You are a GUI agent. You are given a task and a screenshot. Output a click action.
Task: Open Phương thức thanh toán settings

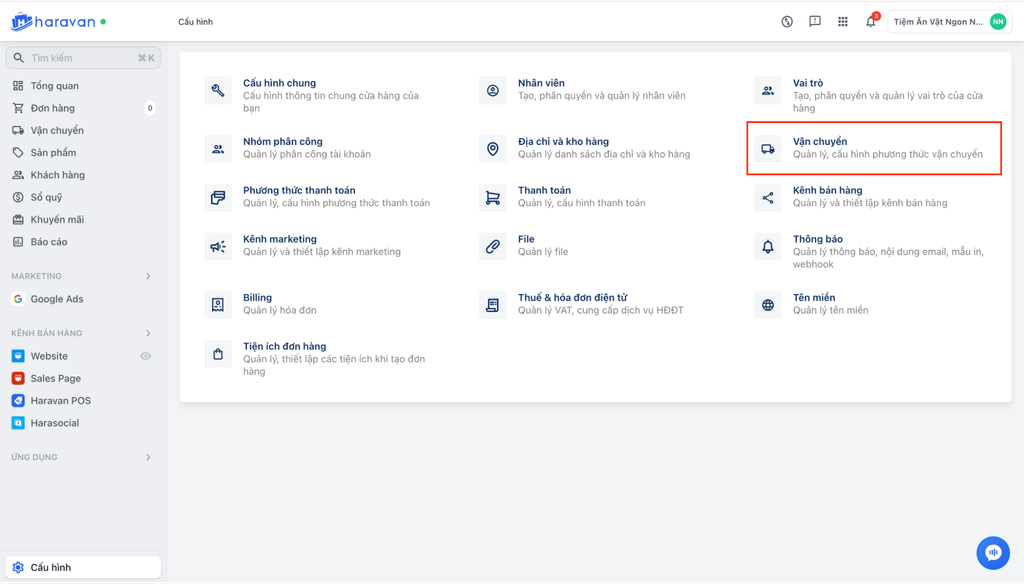[299, 190]
